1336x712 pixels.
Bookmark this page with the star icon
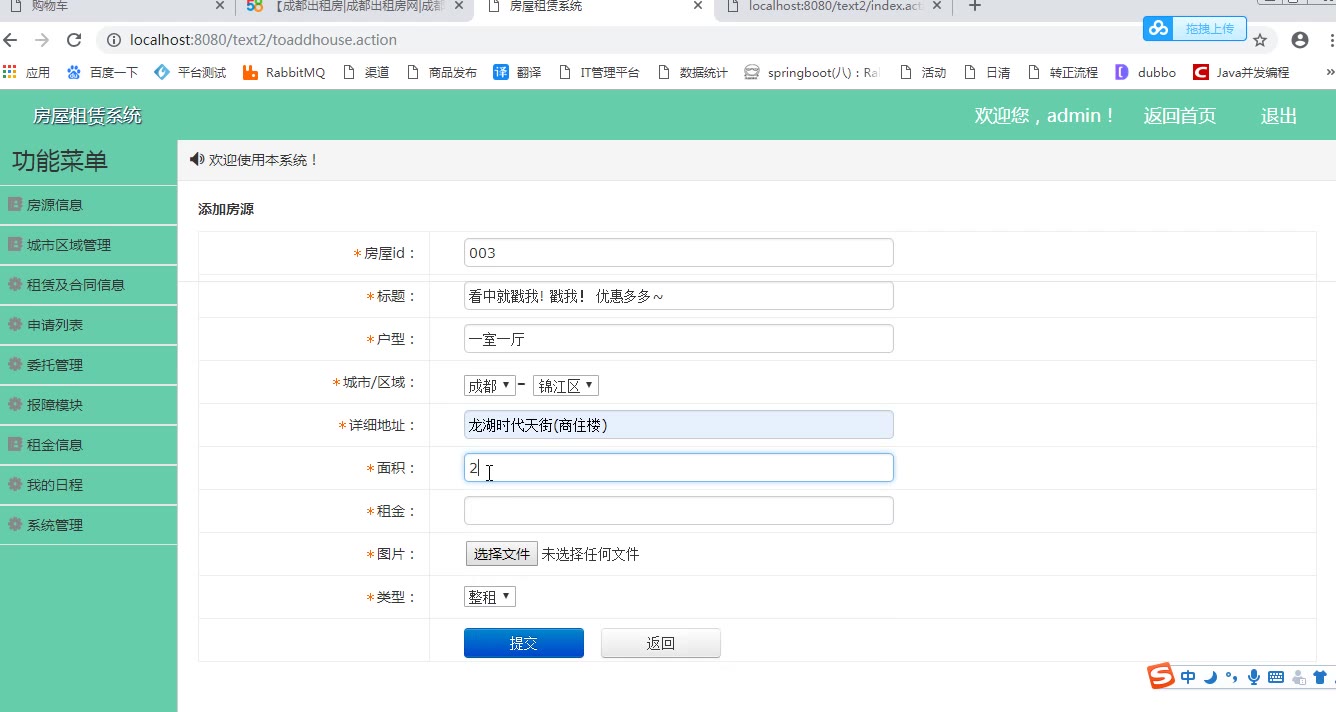tap(1260, 40)
